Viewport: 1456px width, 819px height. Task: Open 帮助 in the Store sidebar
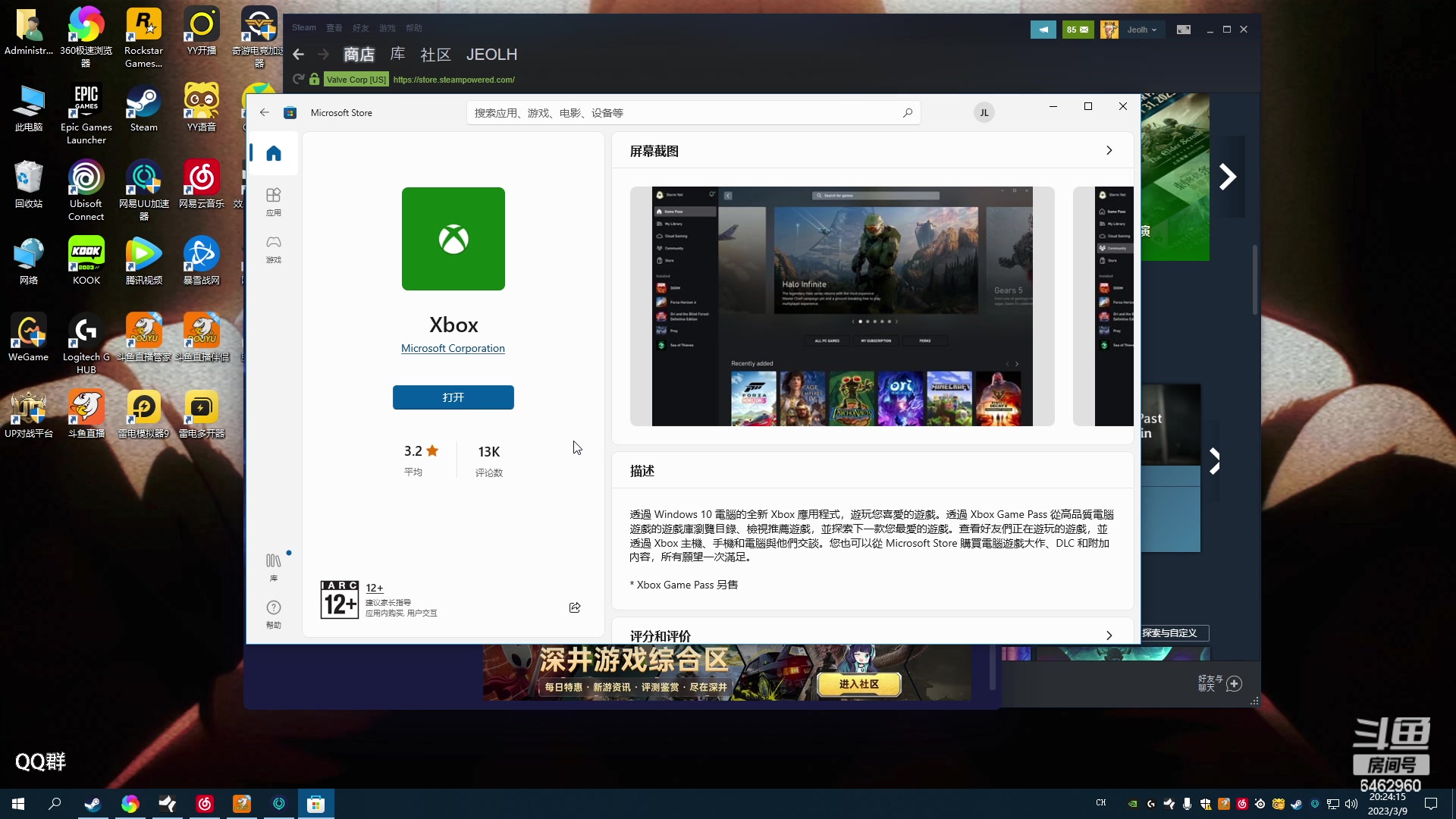(x=273, y=613)
